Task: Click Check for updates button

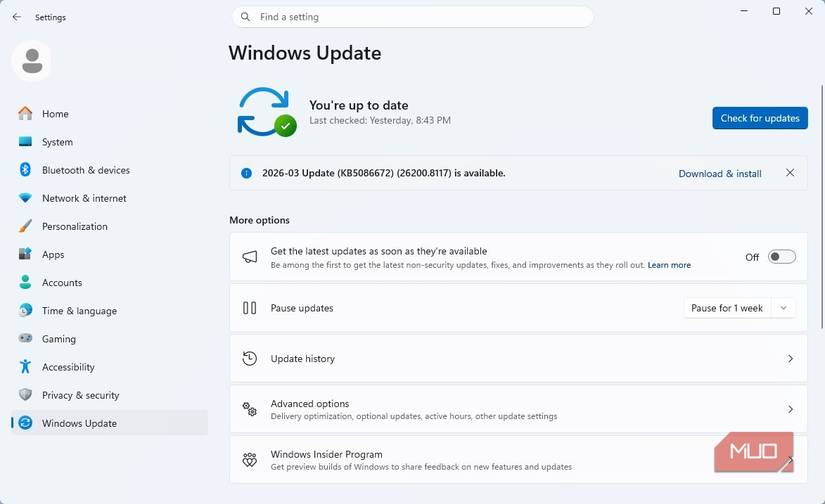Action: pyautogui.click(x=760, y=118)
